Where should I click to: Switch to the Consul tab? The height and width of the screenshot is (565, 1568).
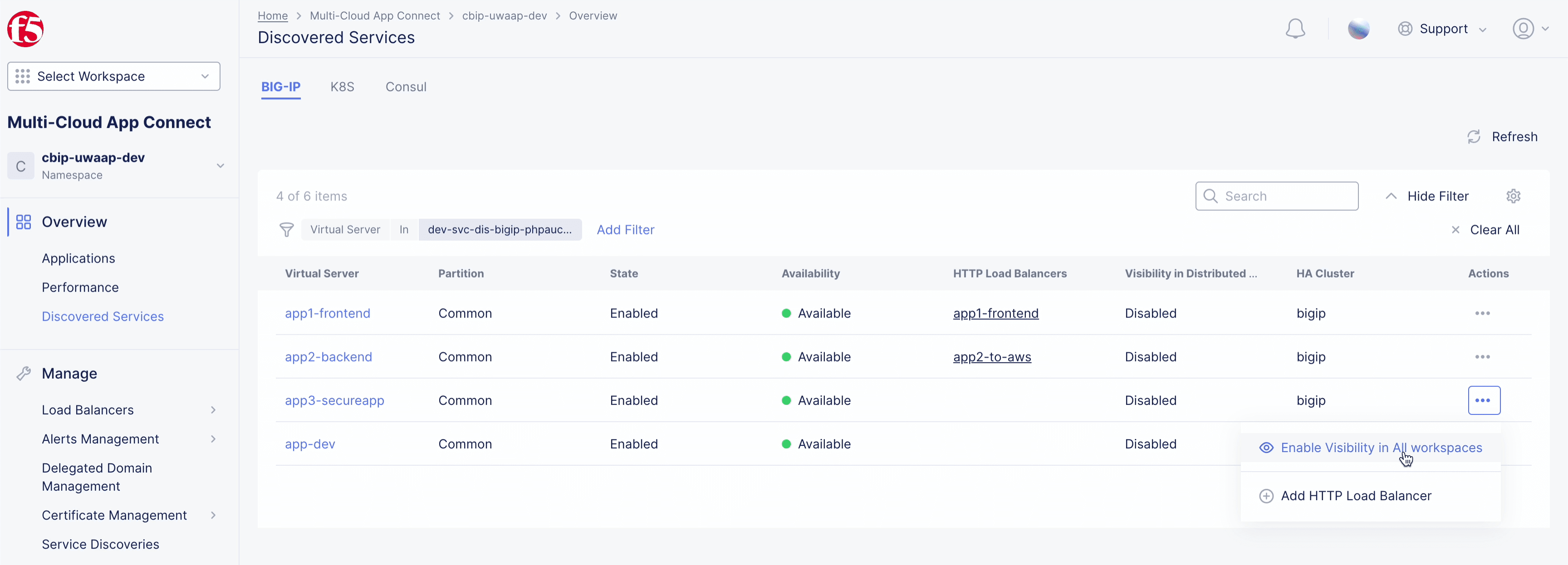(x=406, y=87)
